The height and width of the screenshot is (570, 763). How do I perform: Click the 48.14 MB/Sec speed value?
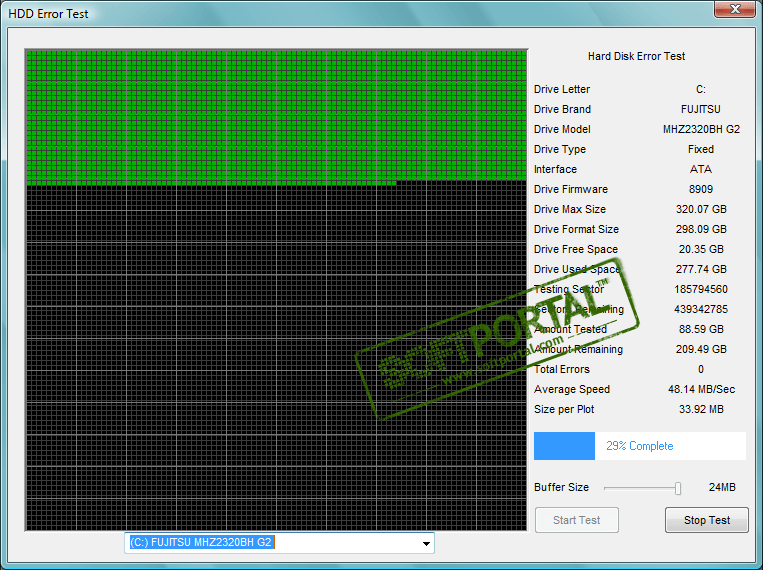tap(701, 389)
